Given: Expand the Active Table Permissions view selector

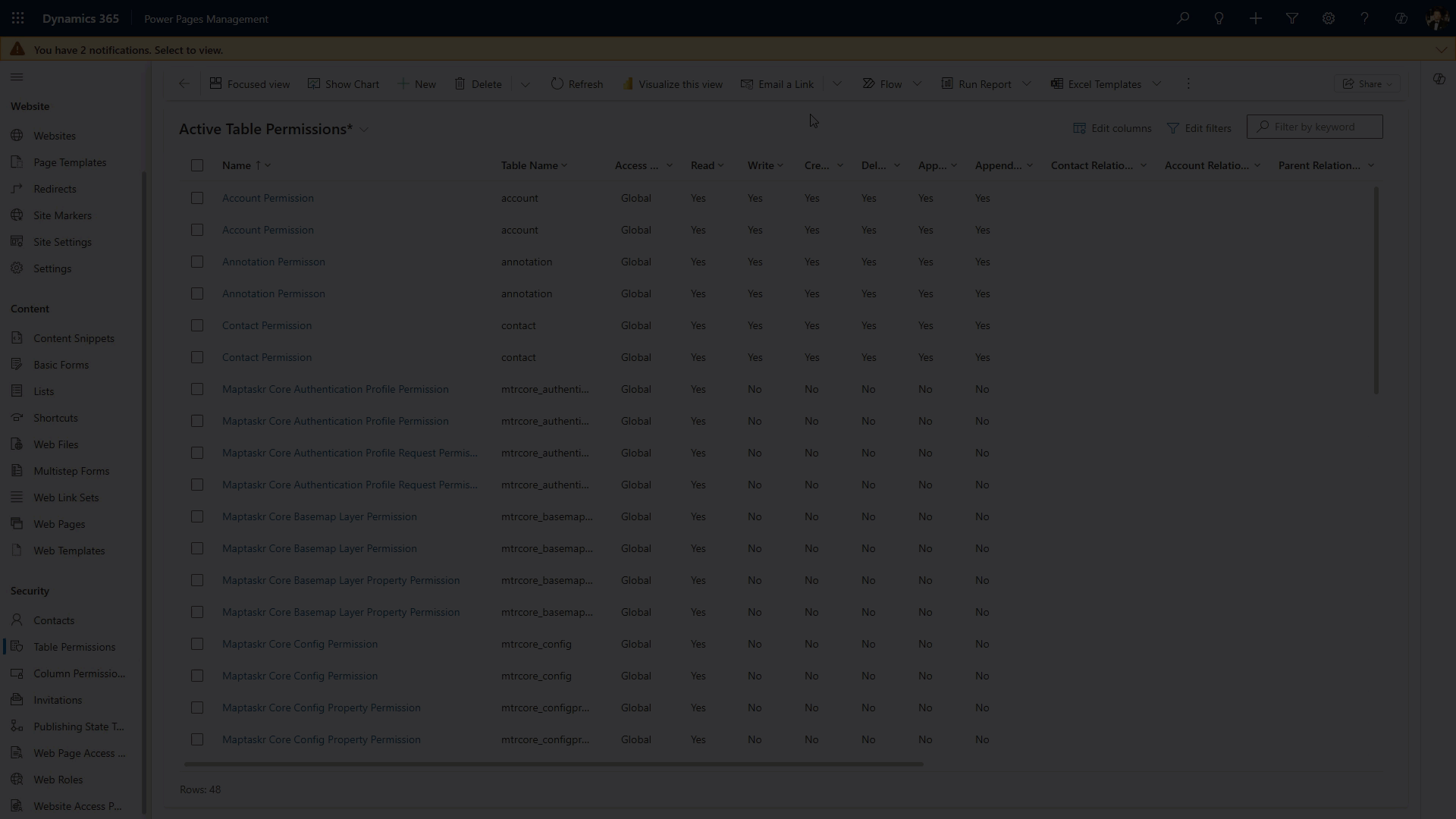Looking at the screenshot, I should tap(365, 130).
